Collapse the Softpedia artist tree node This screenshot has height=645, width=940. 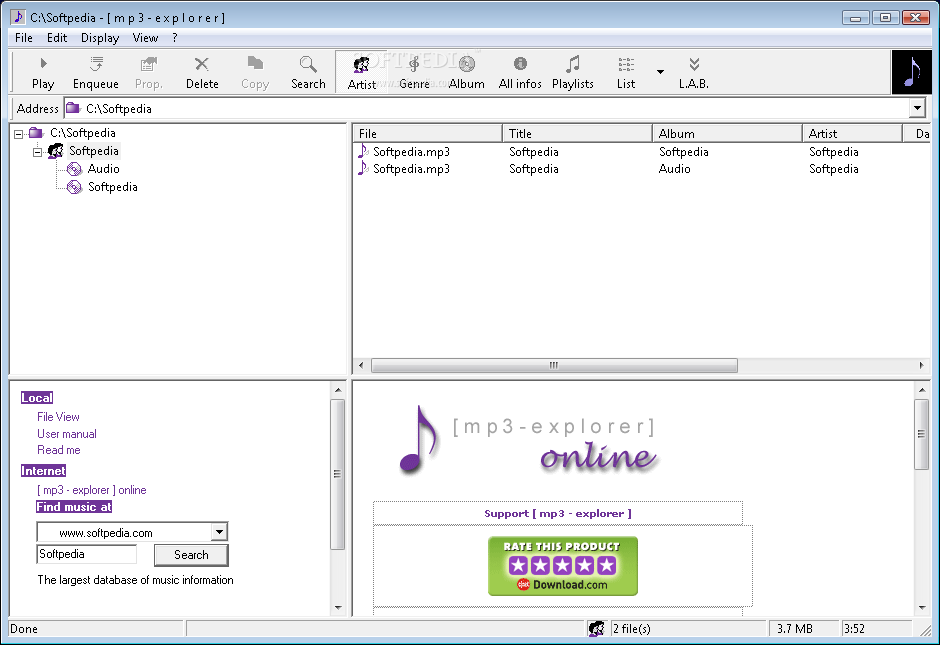37,152
